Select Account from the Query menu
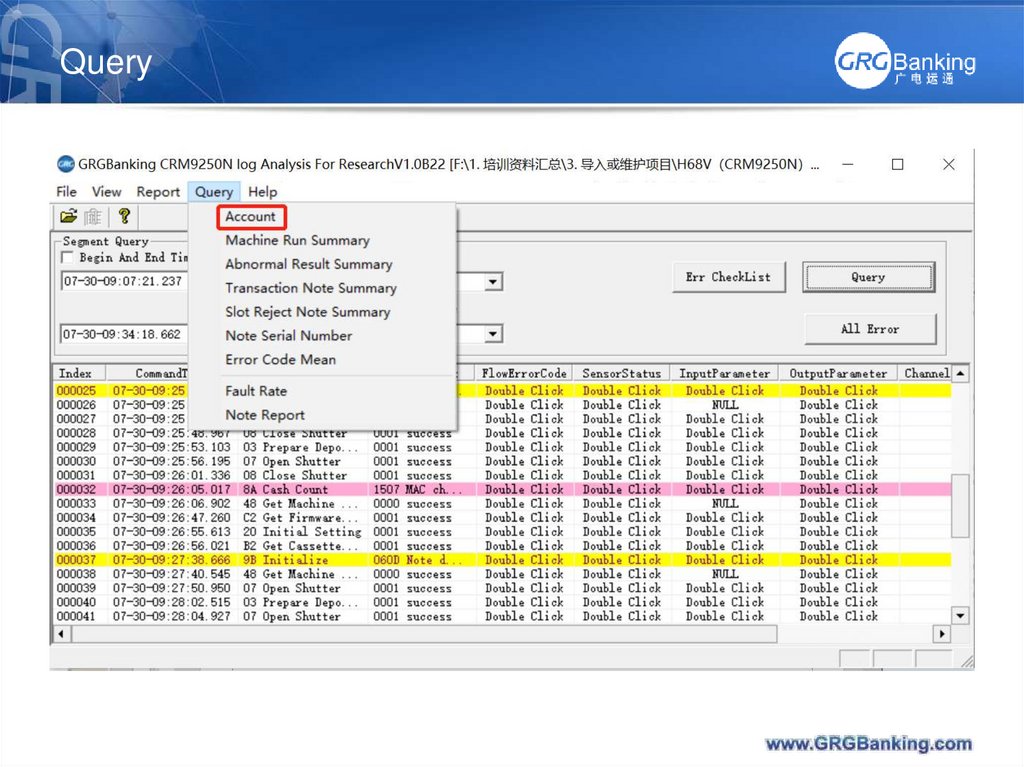This screenshot has height=767, width=1024. 251,216
